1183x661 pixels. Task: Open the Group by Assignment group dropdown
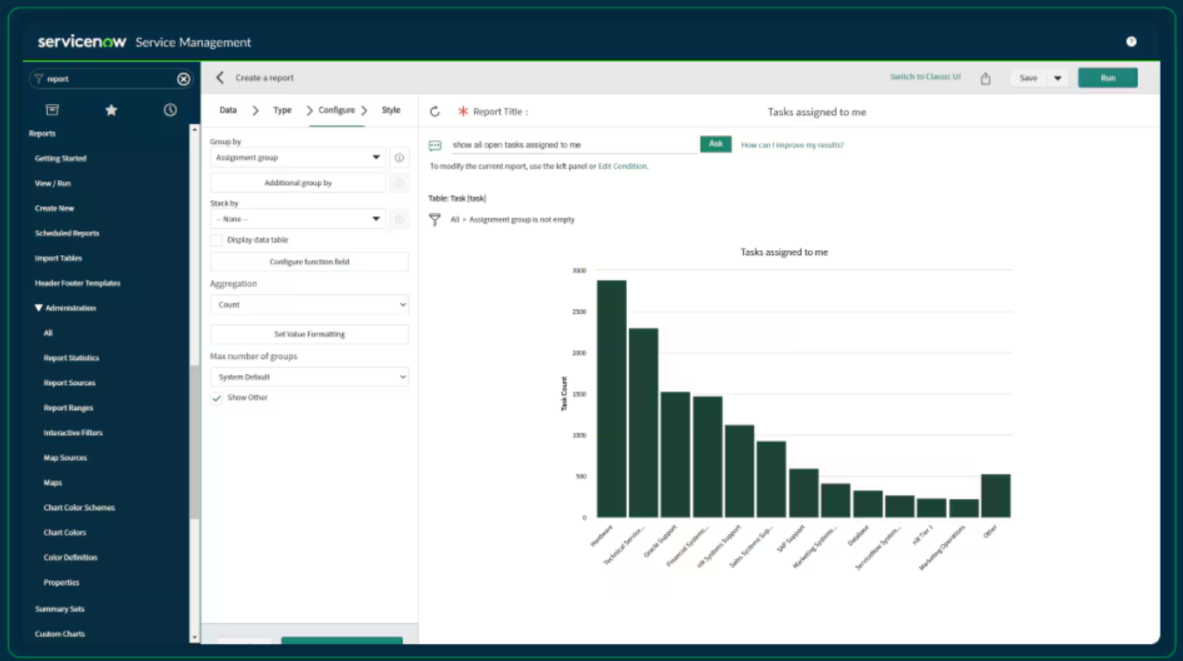[x=298, y=158]
